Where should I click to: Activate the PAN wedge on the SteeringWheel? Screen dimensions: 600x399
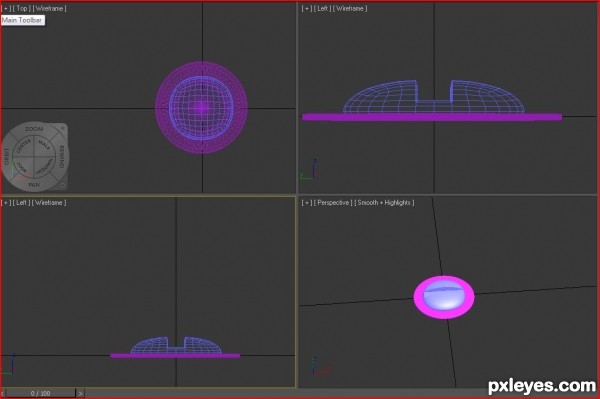34,185
